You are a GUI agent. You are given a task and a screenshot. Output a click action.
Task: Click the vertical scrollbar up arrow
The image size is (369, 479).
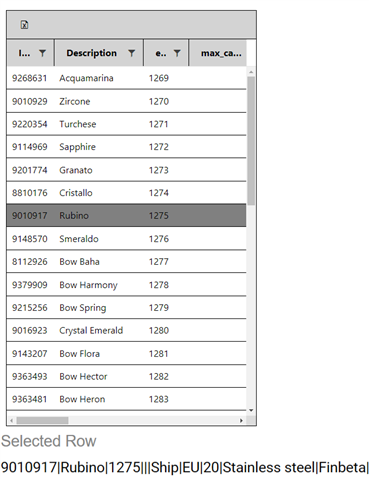pos(251,72)
